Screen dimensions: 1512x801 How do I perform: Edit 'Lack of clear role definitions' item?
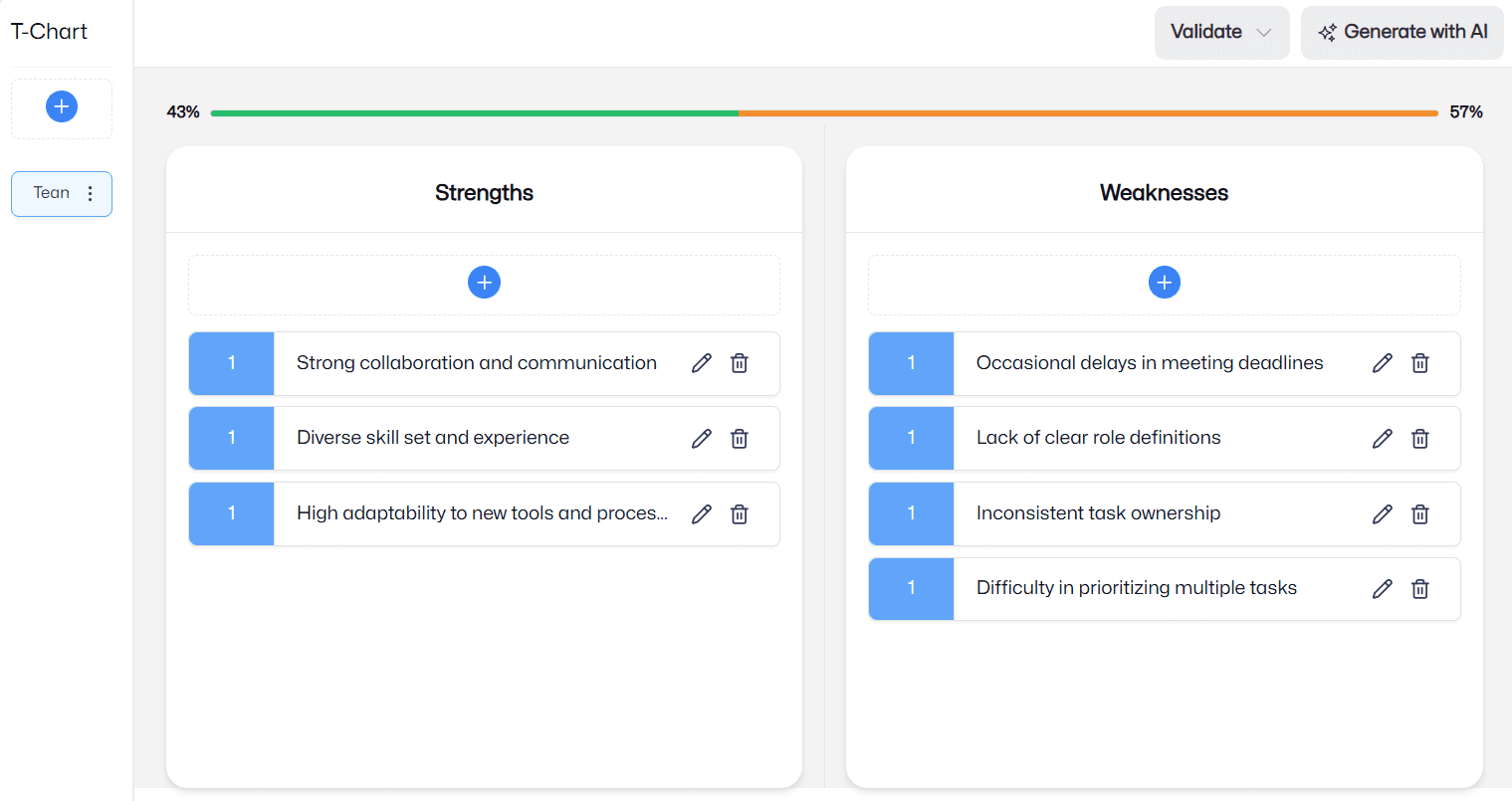[1383, 439]
